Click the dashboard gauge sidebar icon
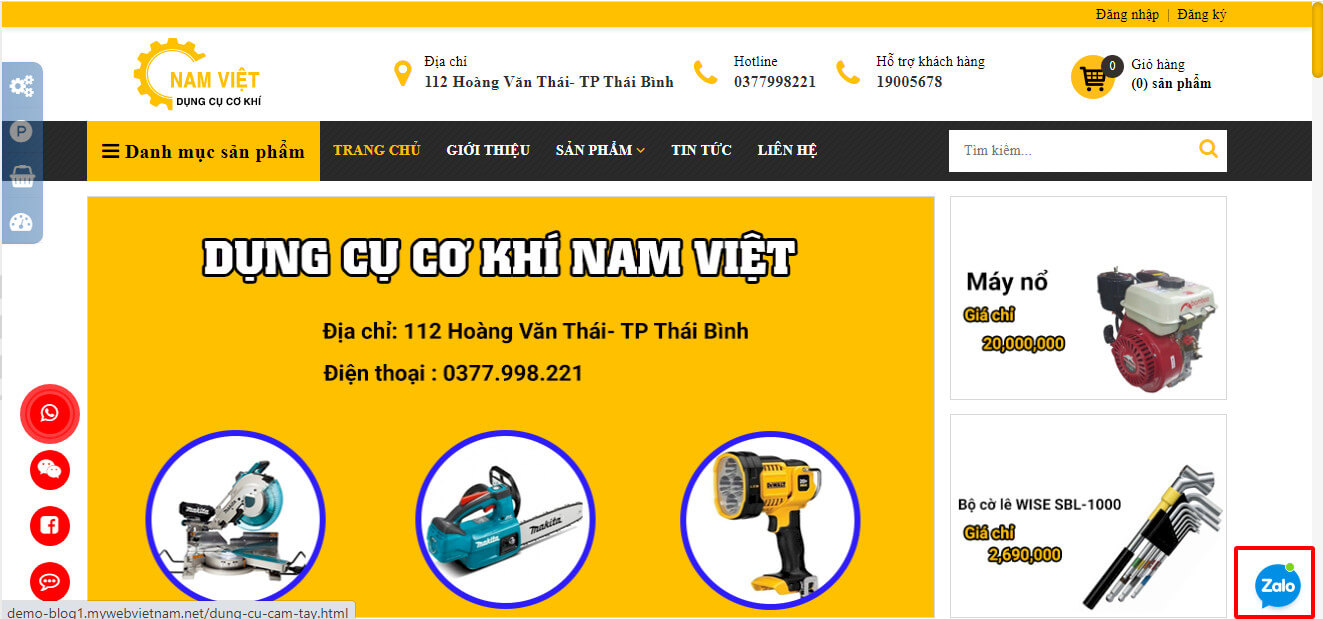This screenshot has width=1323, height=619. (x=21, y=222)
